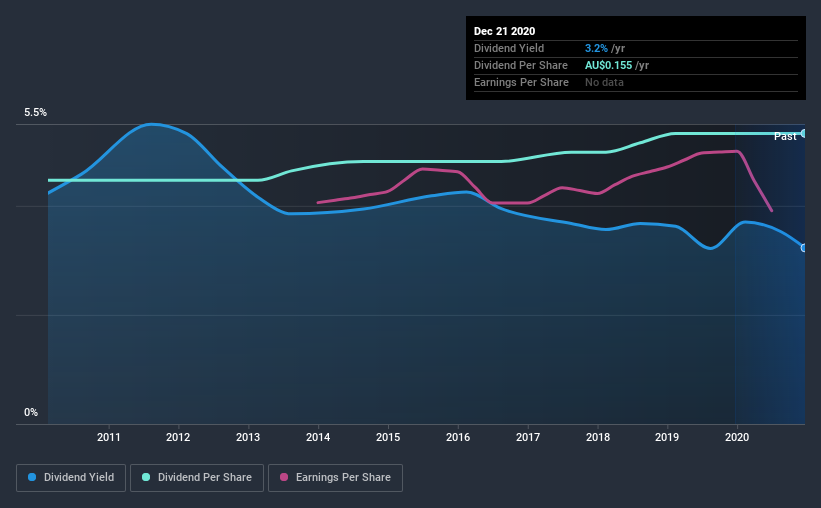Toggle the Dividend Per Share legend button
Viewport: 821px width, 508px height.
coord(197,478)
